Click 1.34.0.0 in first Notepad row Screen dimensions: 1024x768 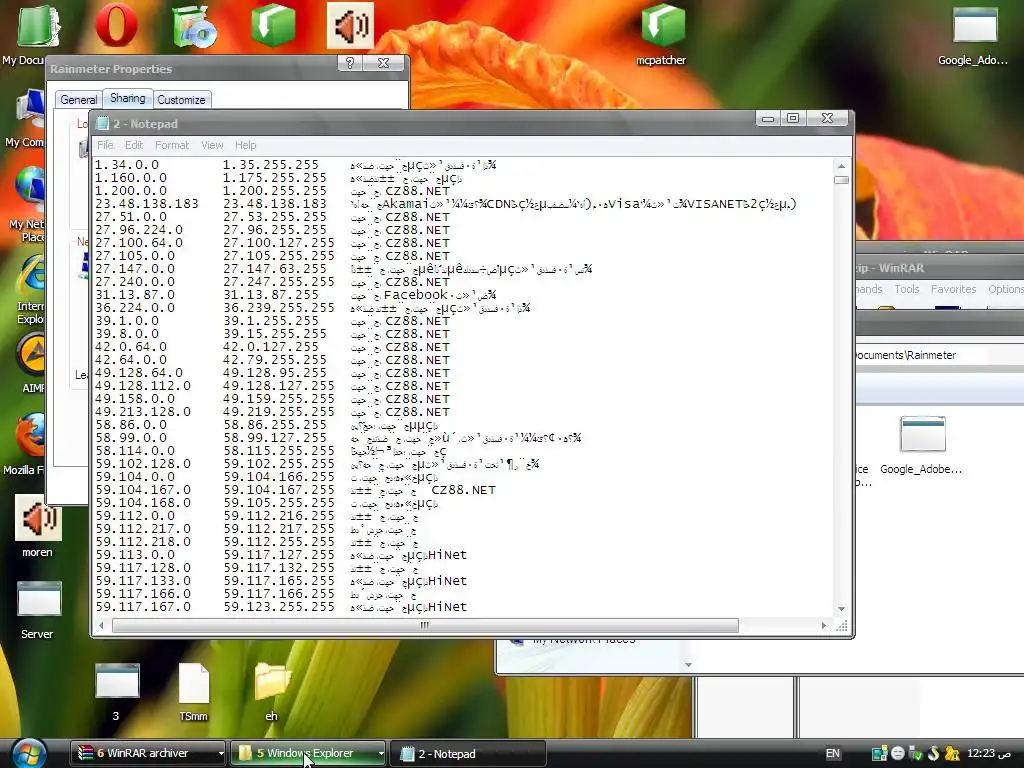[x=127, y=165]
